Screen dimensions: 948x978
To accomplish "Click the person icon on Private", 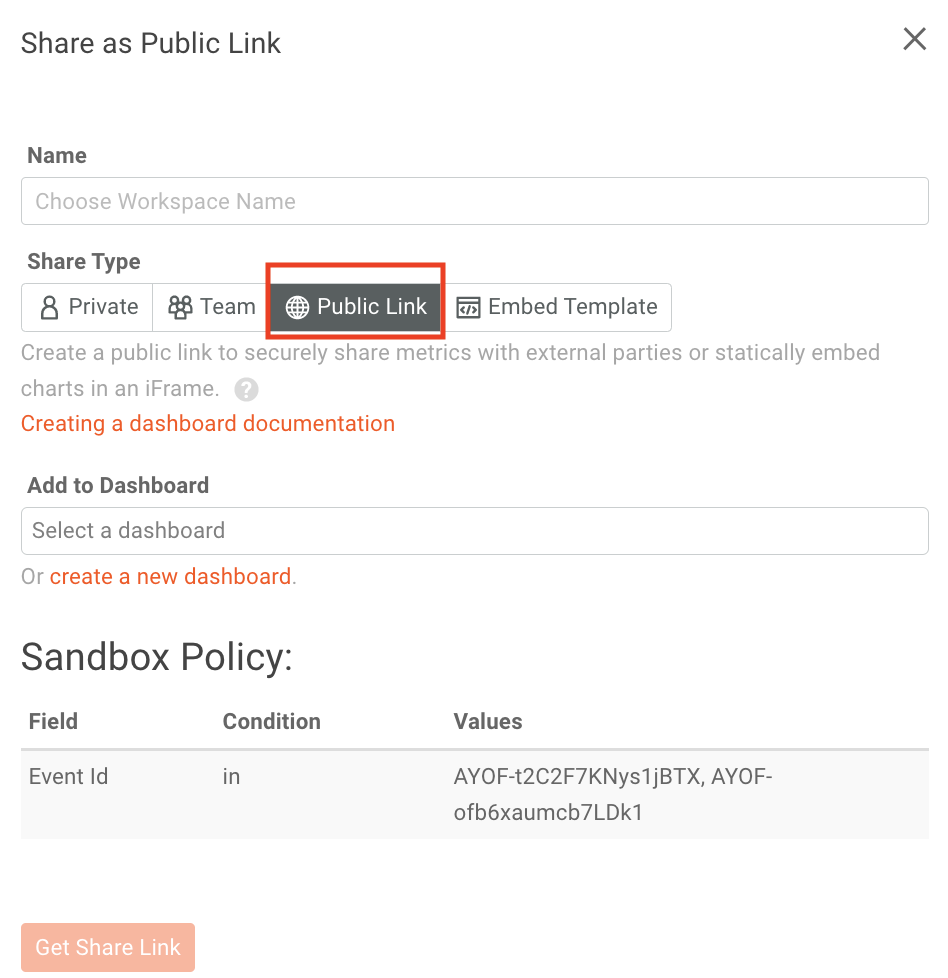I will click(49, 307).
